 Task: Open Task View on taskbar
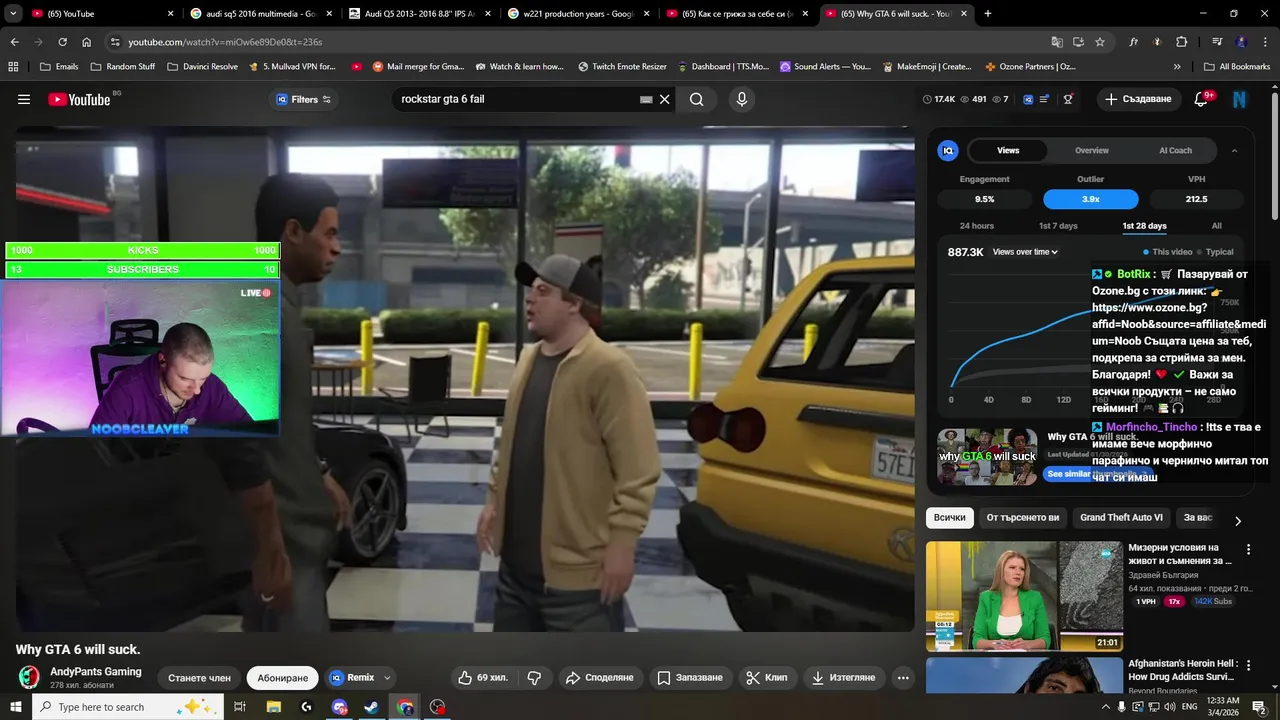pos(240,707)
